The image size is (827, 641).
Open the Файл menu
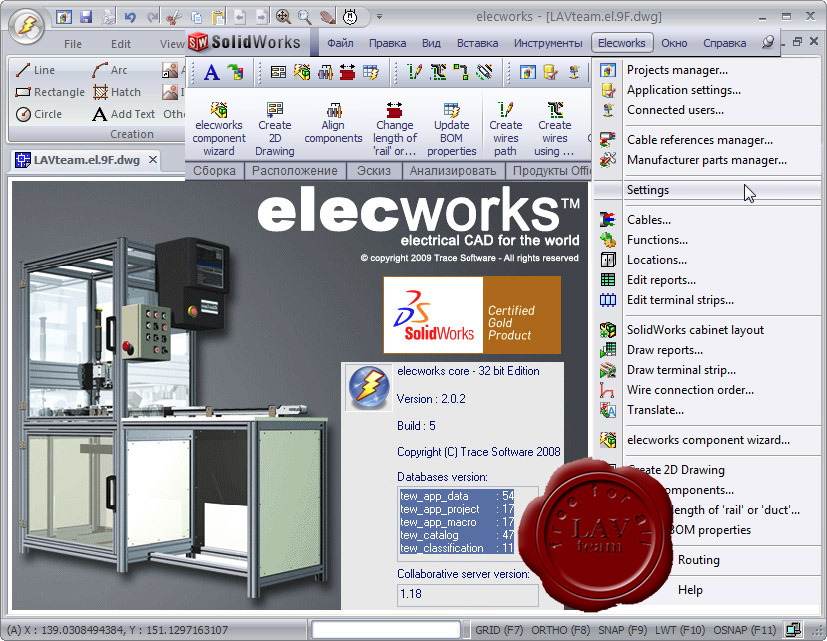tap(340, 43)
